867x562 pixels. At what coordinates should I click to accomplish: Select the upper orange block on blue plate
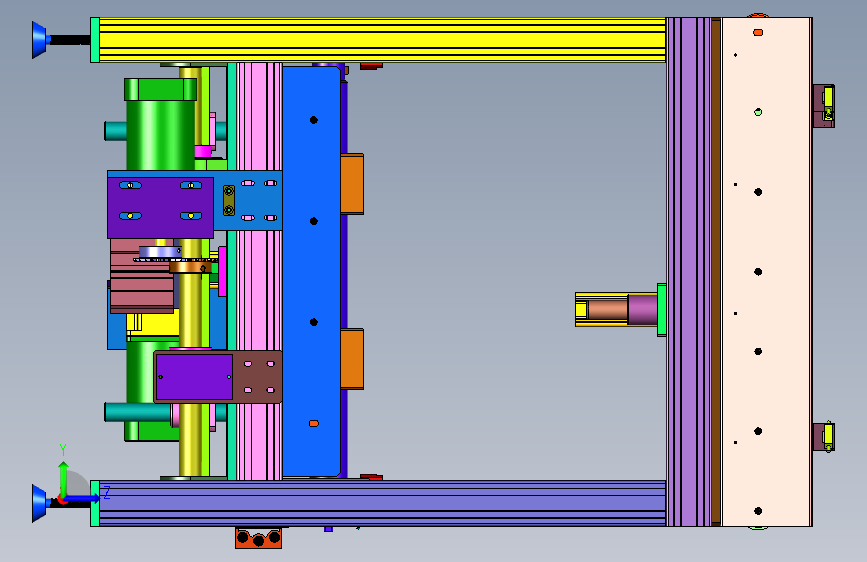(352, 184)
